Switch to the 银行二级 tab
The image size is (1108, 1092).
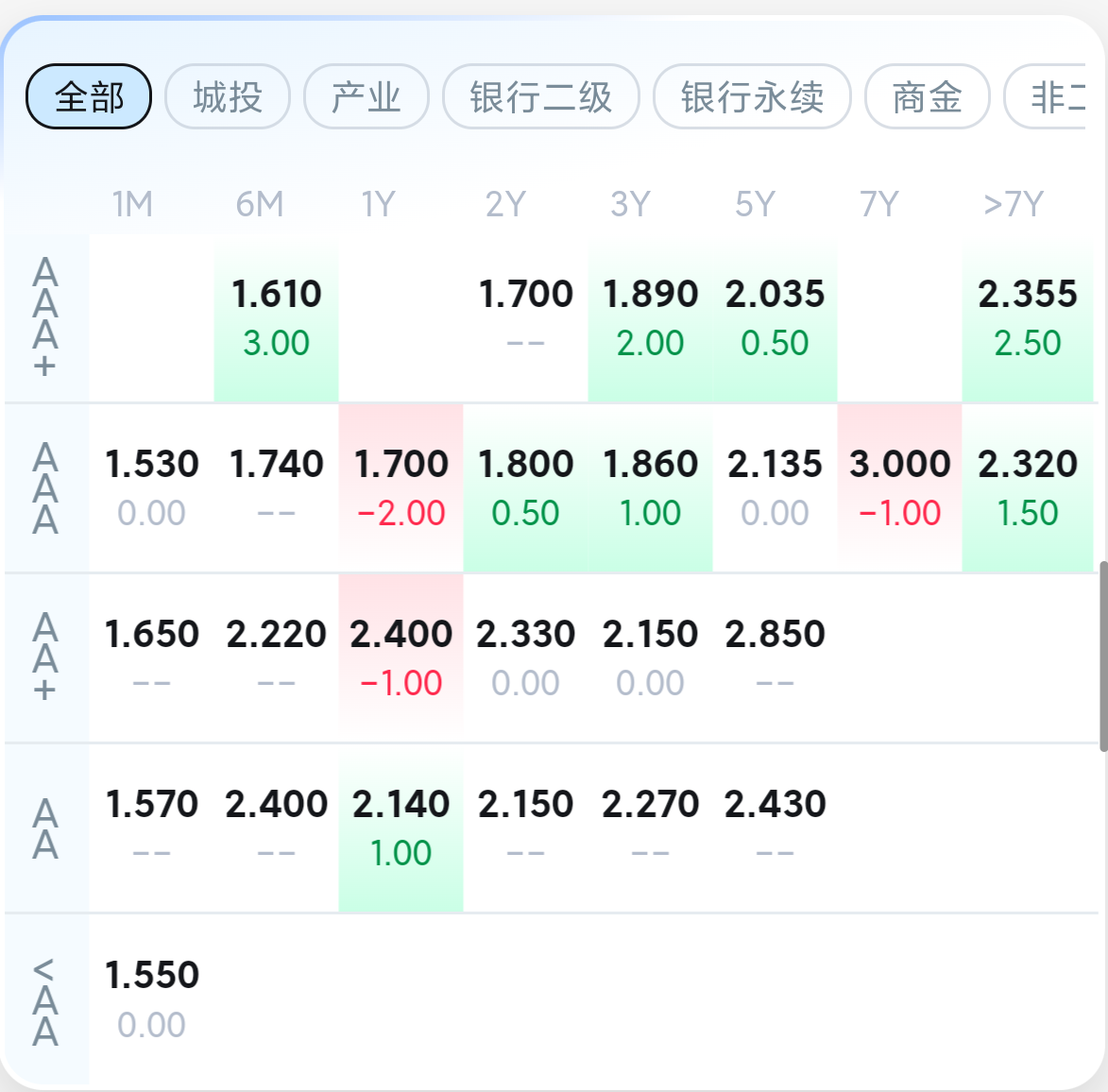click(x=540, y=96)
